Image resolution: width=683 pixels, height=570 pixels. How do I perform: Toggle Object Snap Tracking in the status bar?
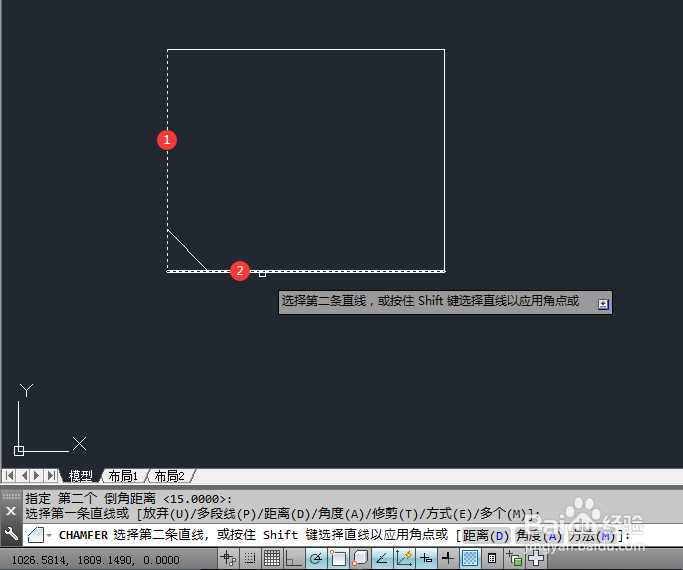point(382,559)
